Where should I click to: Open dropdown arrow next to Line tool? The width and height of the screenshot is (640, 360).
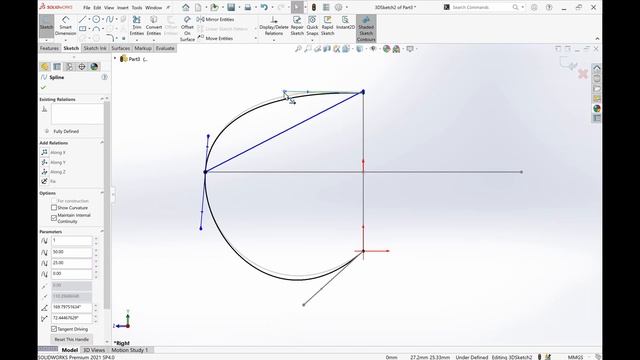(89, 20)
